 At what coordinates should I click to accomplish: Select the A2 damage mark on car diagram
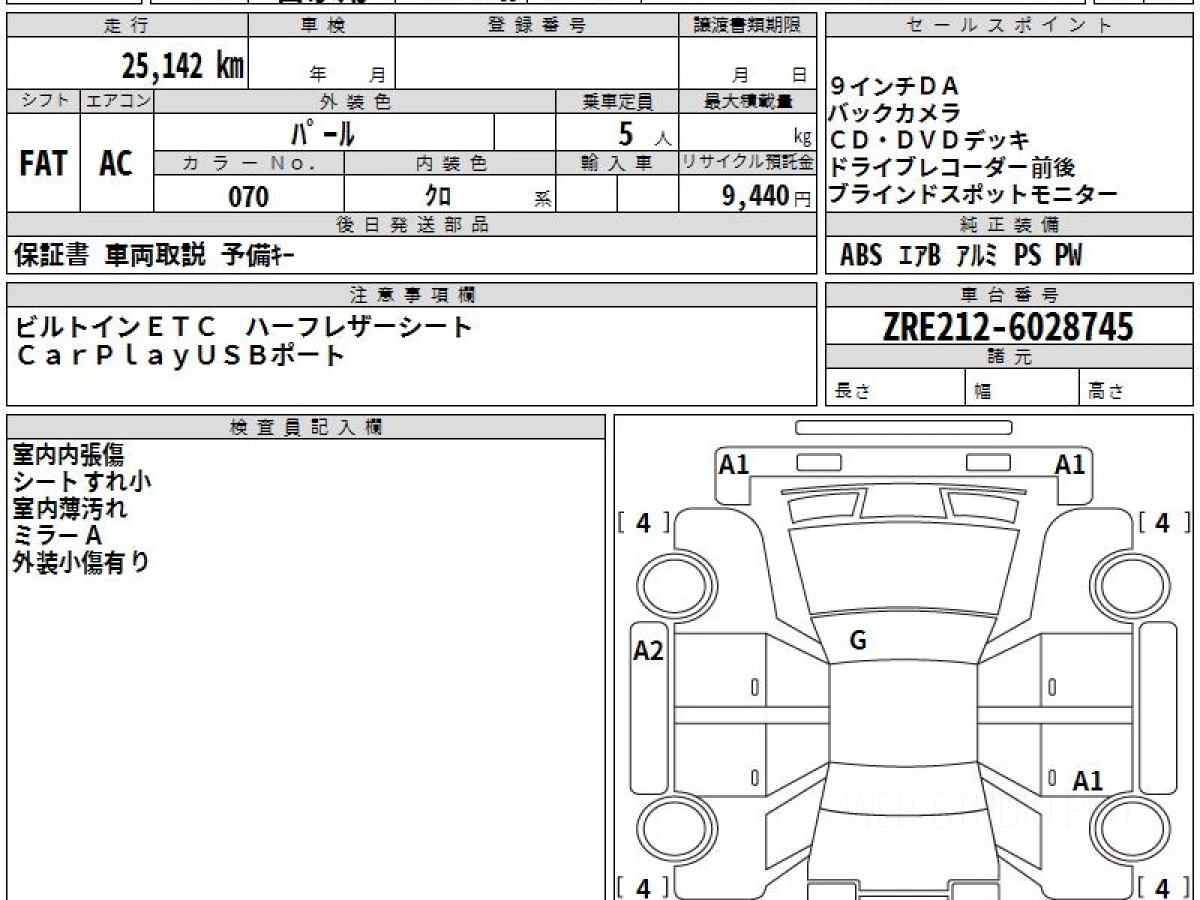pos(648,651)
